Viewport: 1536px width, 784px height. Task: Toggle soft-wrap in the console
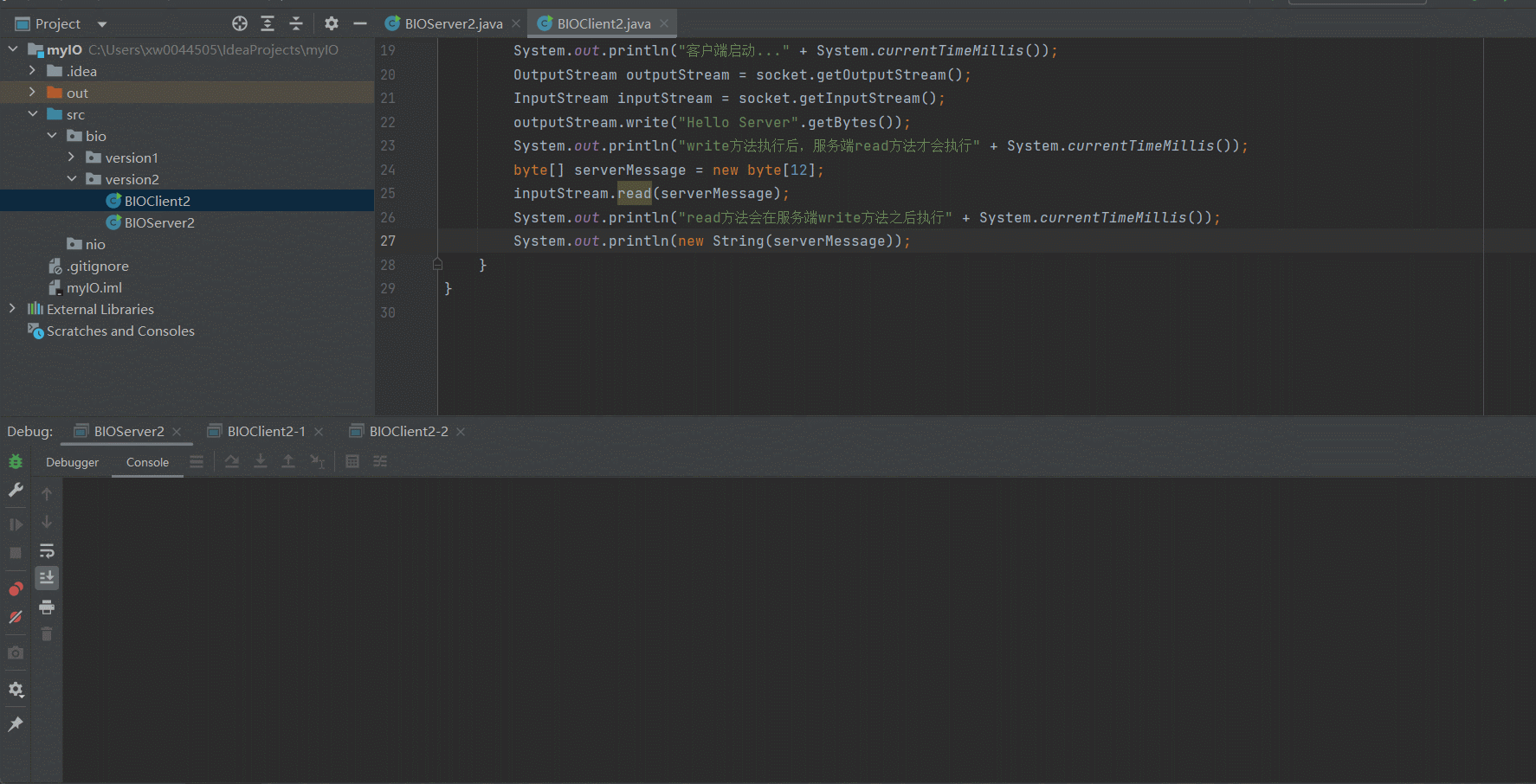pos(47,551)
